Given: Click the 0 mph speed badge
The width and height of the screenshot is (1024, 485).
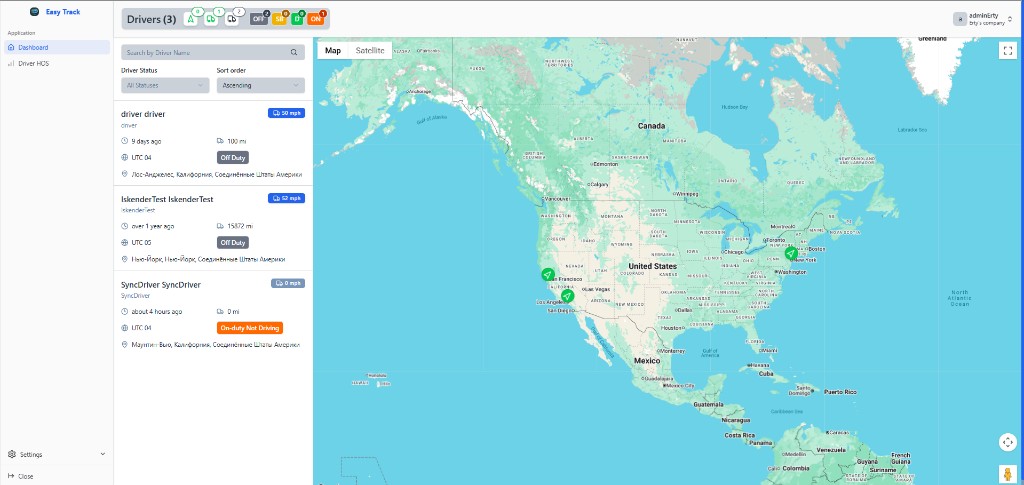Looking at the screenshot, I should click(x=288, y=283).
